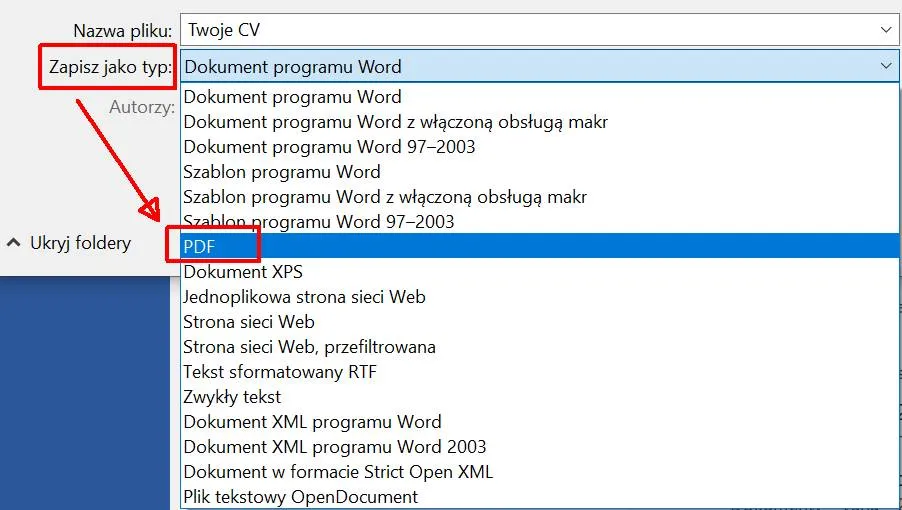
Task: Click Ukryj foldery to hide folders
Action: (80, 243)
